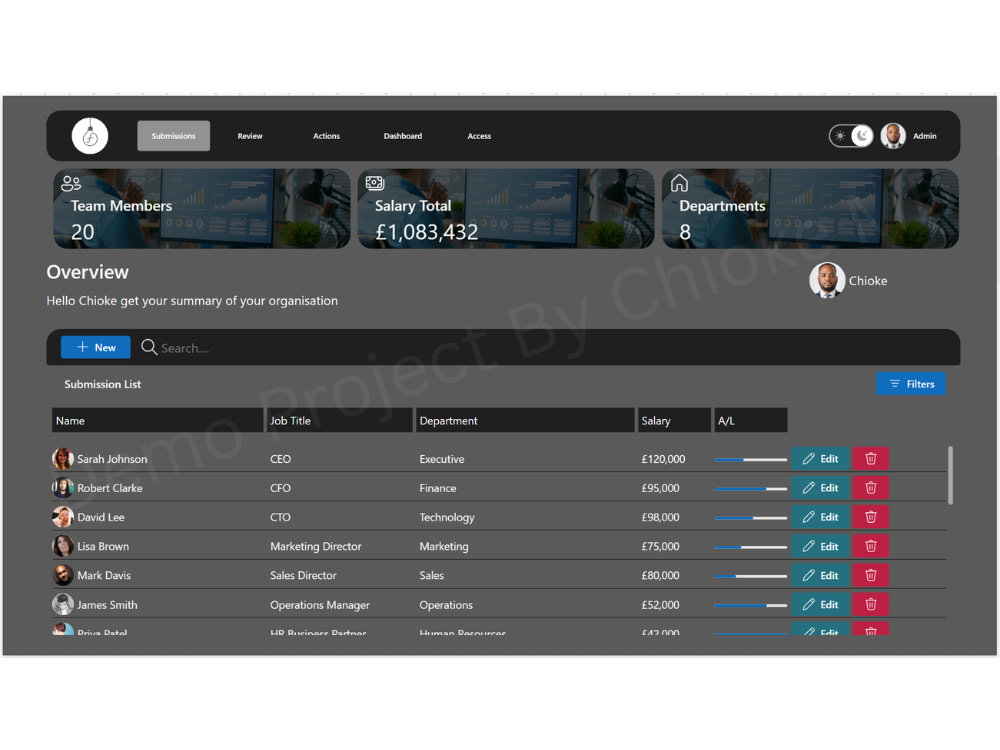Open the Salary Total card
This screenshot has width=1000, height=750.
click(x=506, y=209)
